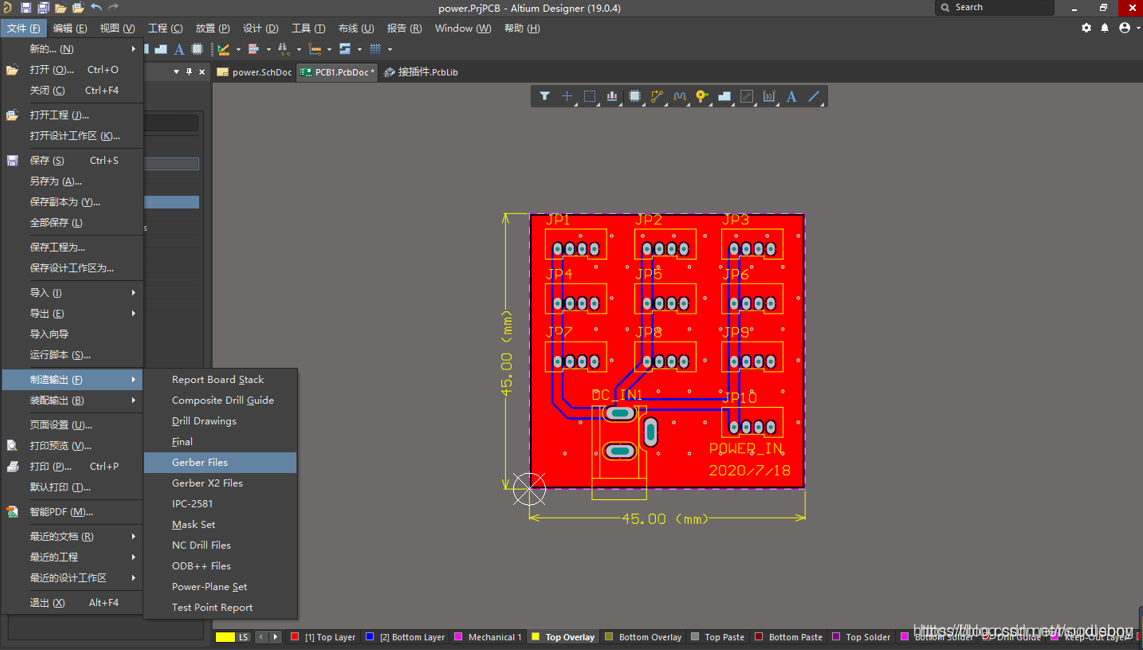The width and height of the screenshot is (1143, 650).
Task: Select Composite Drill Guide entry
Action: coord(220,400)
